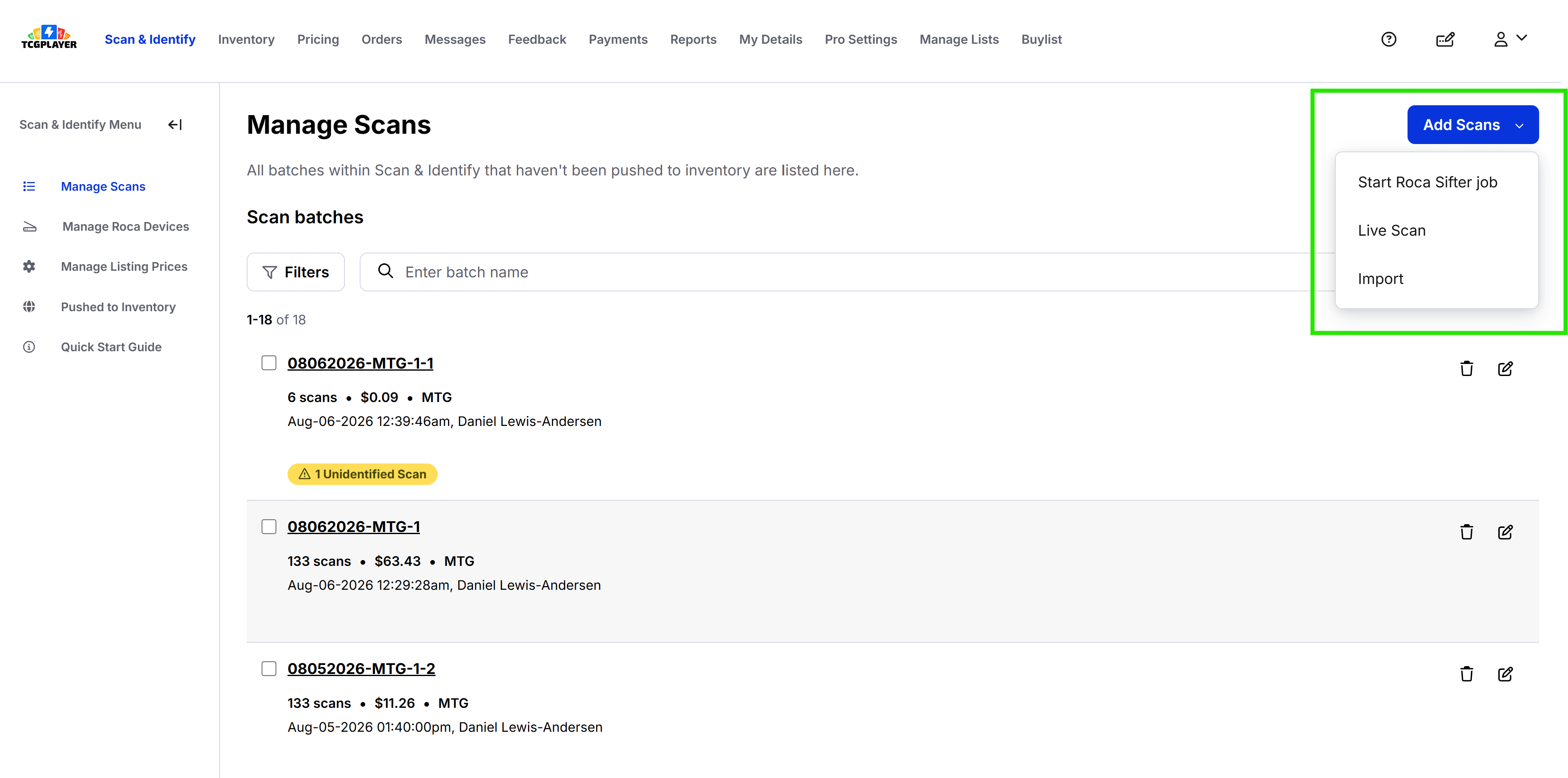1568x778 pixels.
Task: Click the 1 Unidentified Scan badge
Action: coord(362,474)
